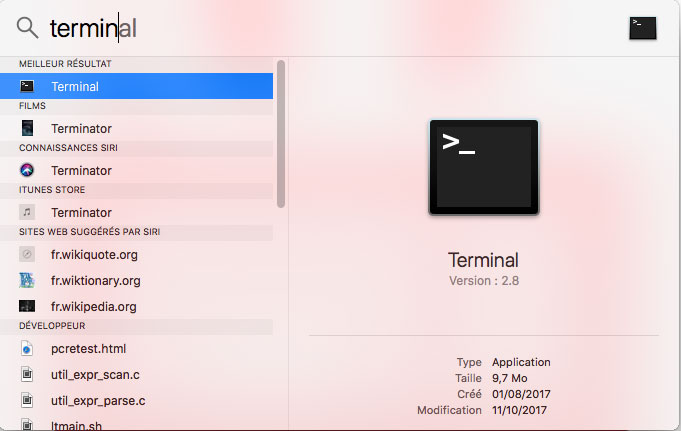Click the modification date 11/10/2017
681x431 pixels.
[x=519, y=410]
